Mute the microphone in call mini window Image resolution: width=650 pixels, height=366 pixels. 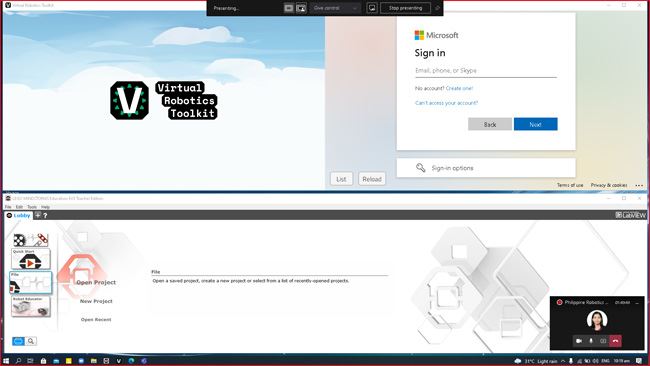tap(591, 341)
